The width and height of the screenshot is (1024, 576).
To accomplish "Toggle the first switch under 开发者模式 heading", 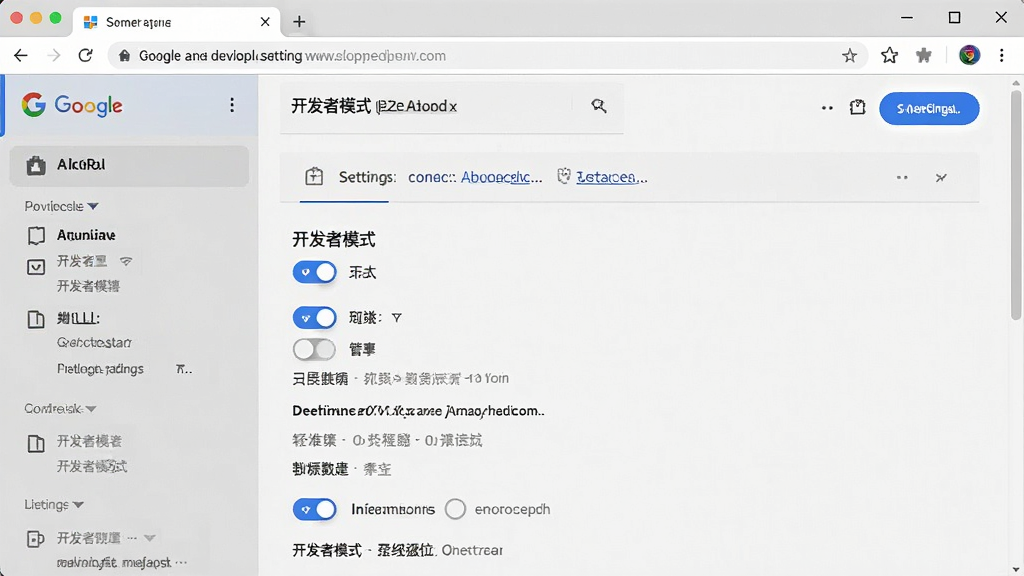I will point(314,272).
